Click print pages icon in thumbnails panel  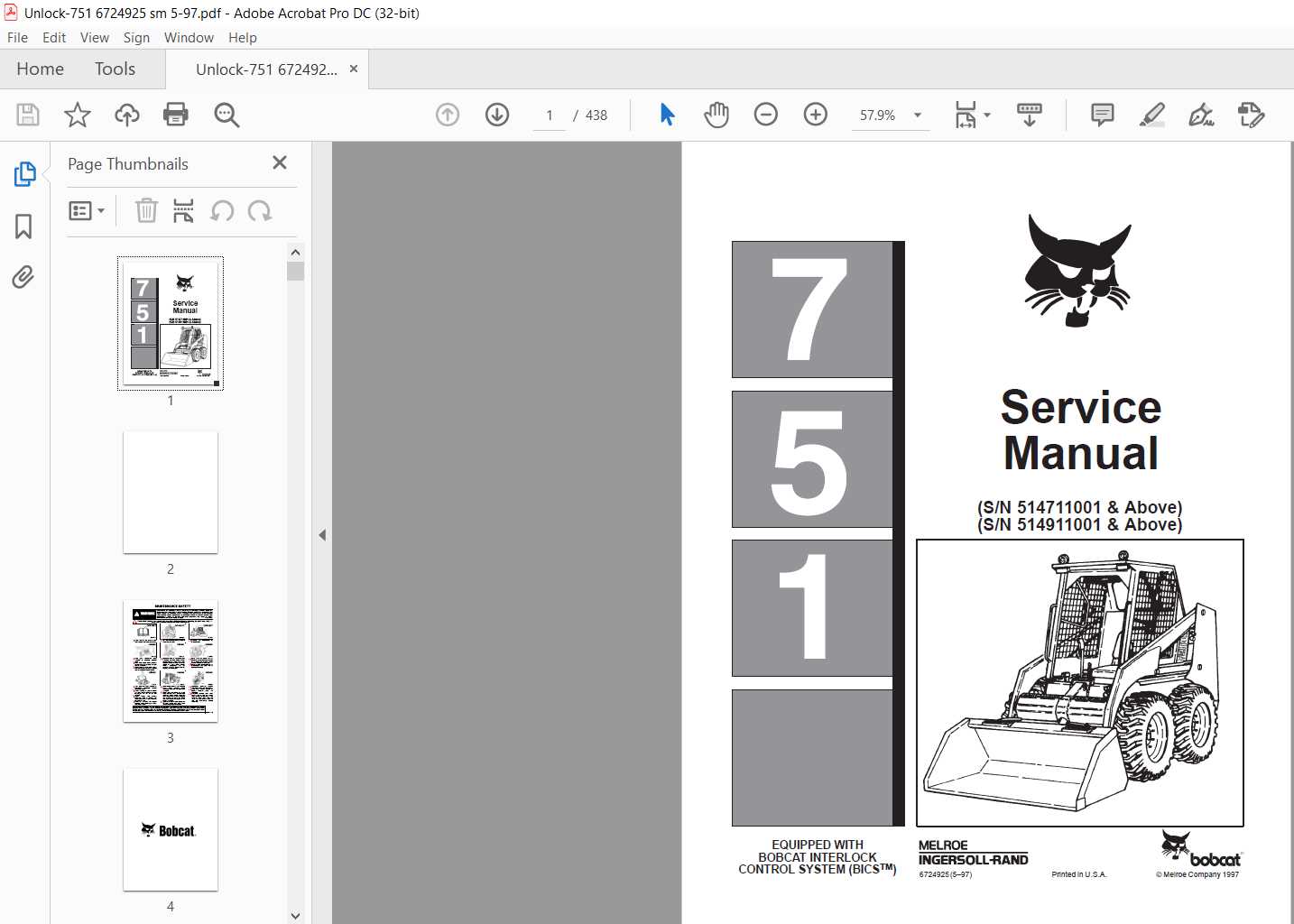[x=183, y=211]
